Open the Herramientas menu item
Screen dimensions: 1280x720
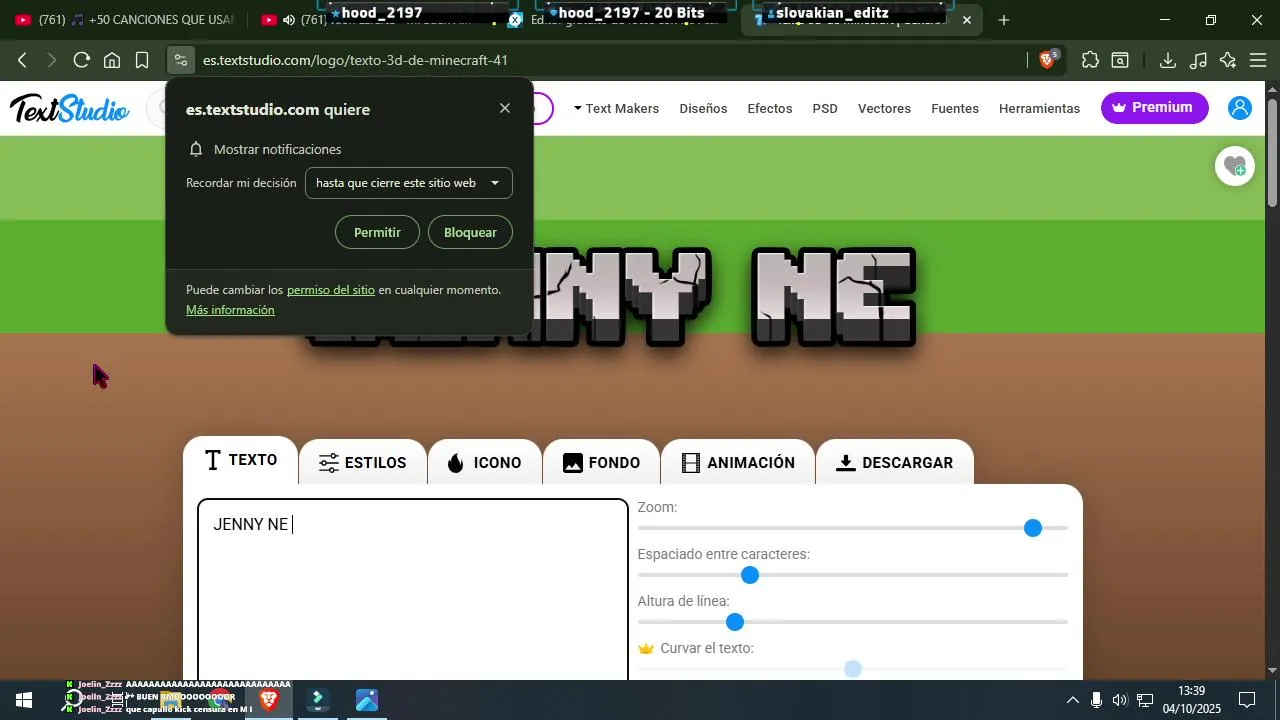click(1039, 108)
